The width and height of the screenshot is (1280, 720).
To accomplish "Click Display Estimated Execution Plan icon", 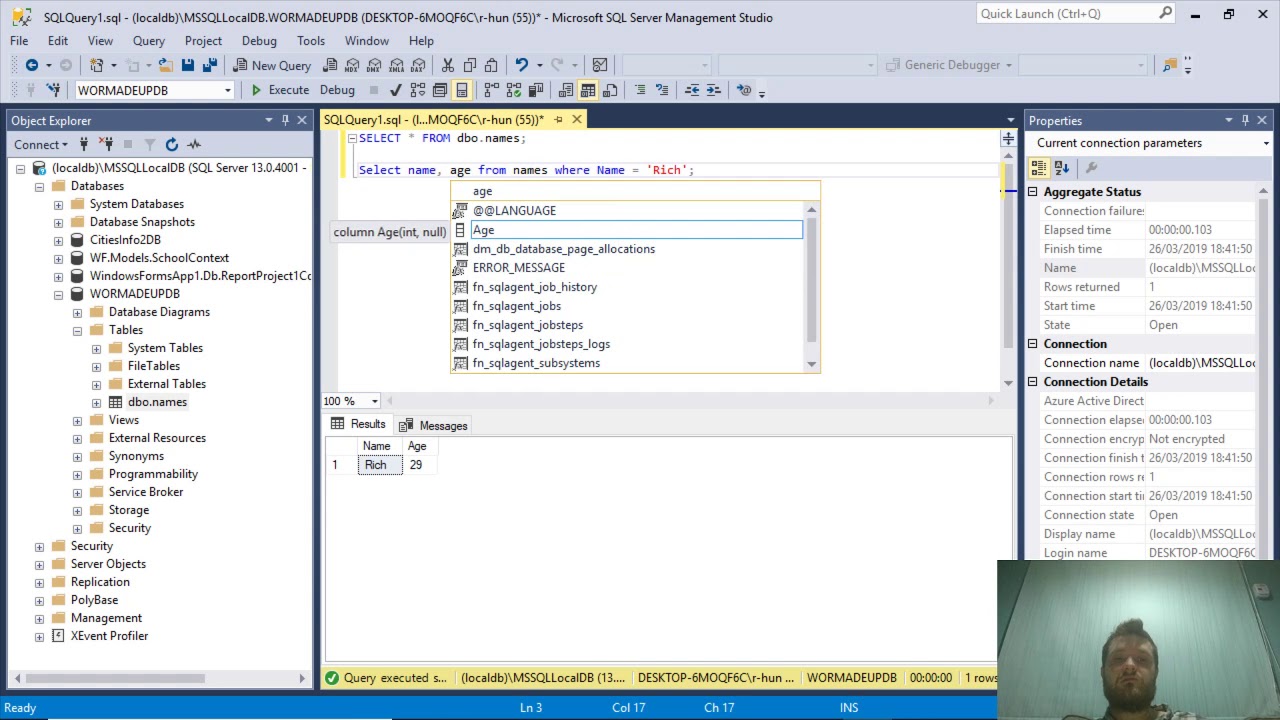I will pyautogui.click(x=417, y=90).
